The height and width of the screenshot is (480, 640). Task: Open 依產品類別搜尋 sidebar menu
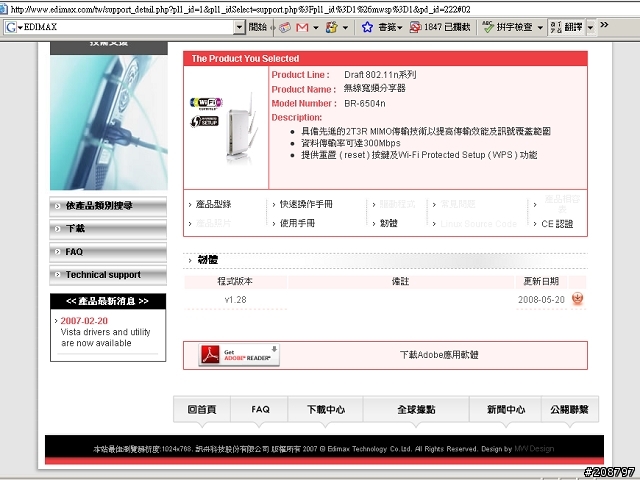[x=108, y=206]
